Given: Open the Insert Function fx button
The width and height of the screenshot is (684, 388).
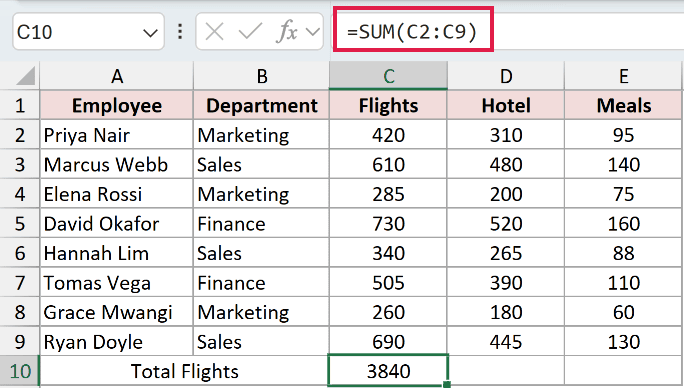Looking at the screenshot, I should click(x=287, y=32).
